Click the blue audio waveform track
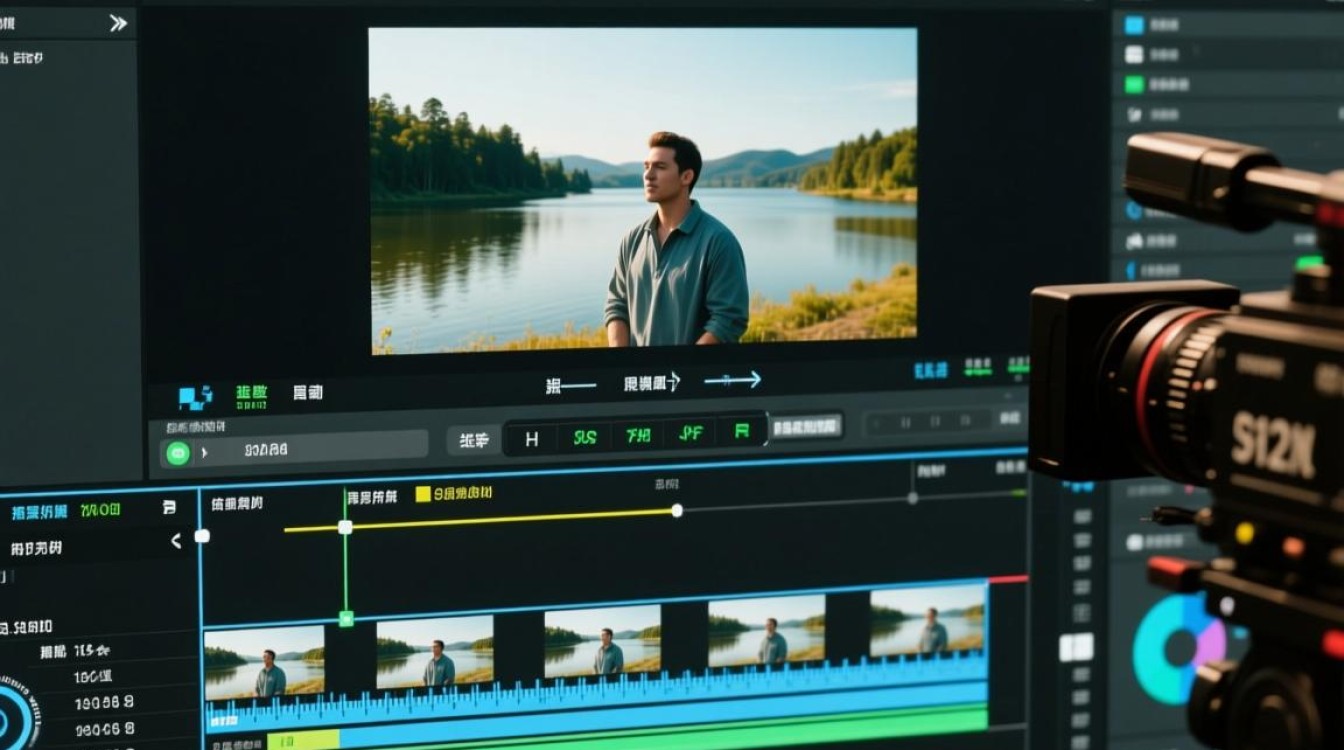Viewport: 1344px width, 750px height. [596, 690]
